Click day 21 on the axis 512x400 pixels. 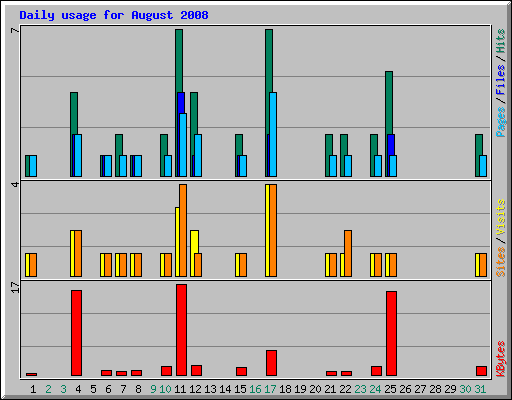330,389
